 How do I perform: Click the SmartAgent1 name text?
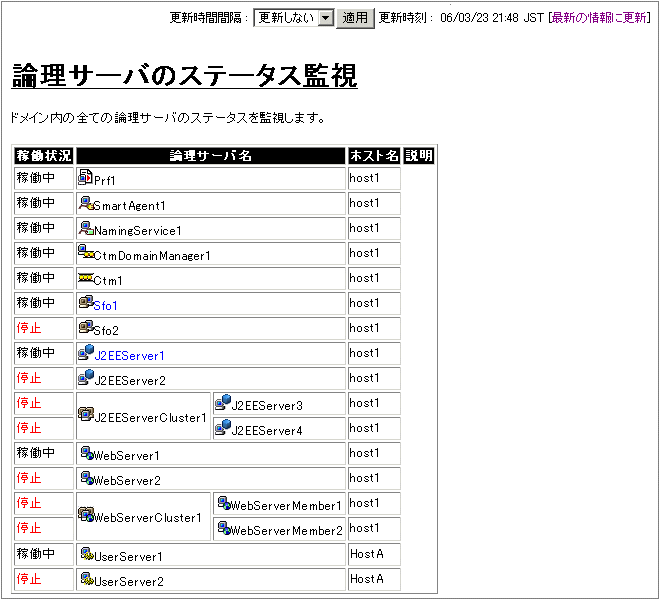pos(129,205)
